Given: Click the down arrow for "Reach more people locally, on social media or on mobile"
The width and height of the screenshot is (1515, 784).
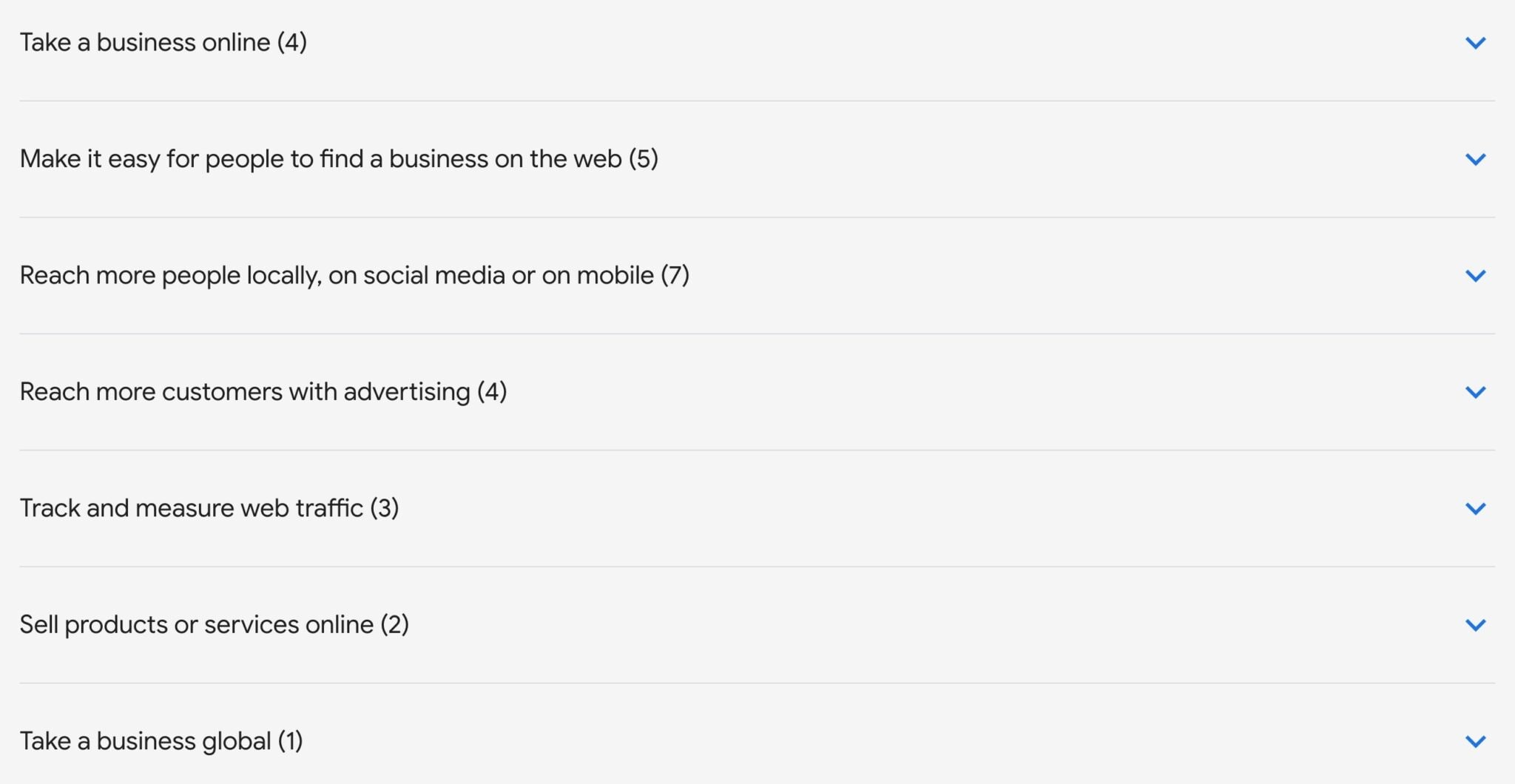Looking at the screenshot, I should tap(1476, 276).
